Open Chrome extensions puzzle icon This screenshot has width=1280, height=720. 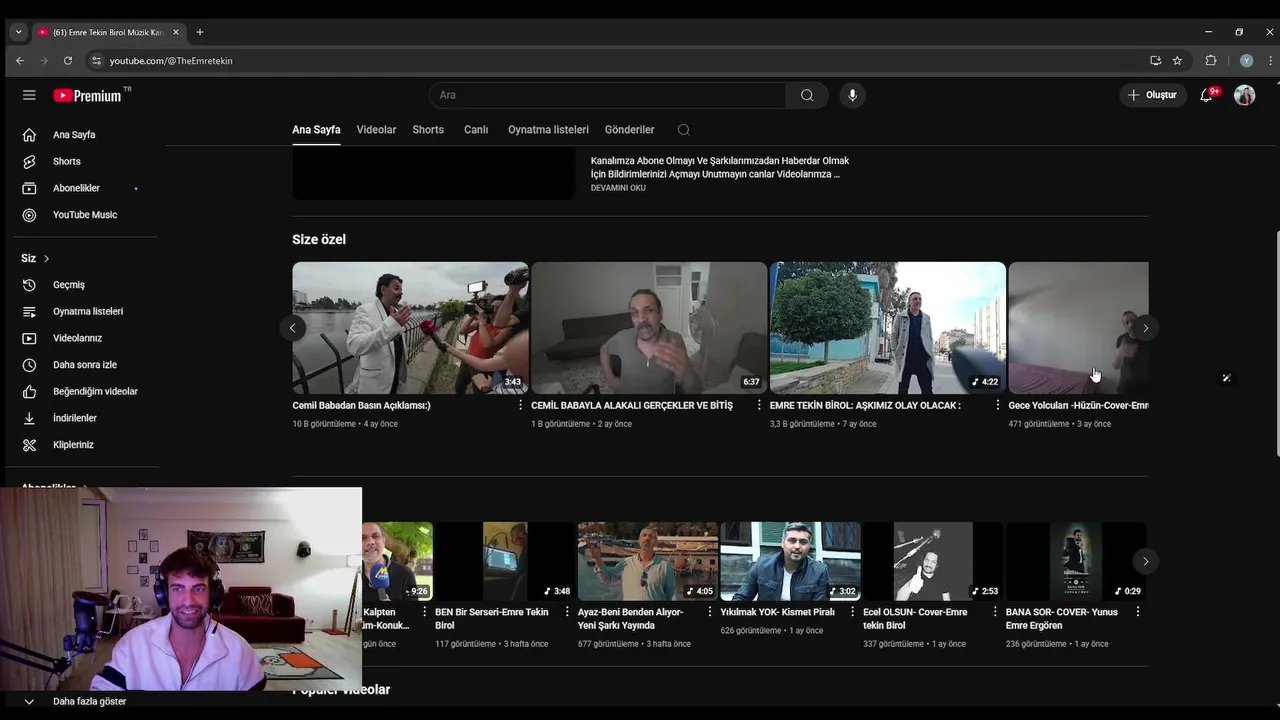pos(1211,61)
